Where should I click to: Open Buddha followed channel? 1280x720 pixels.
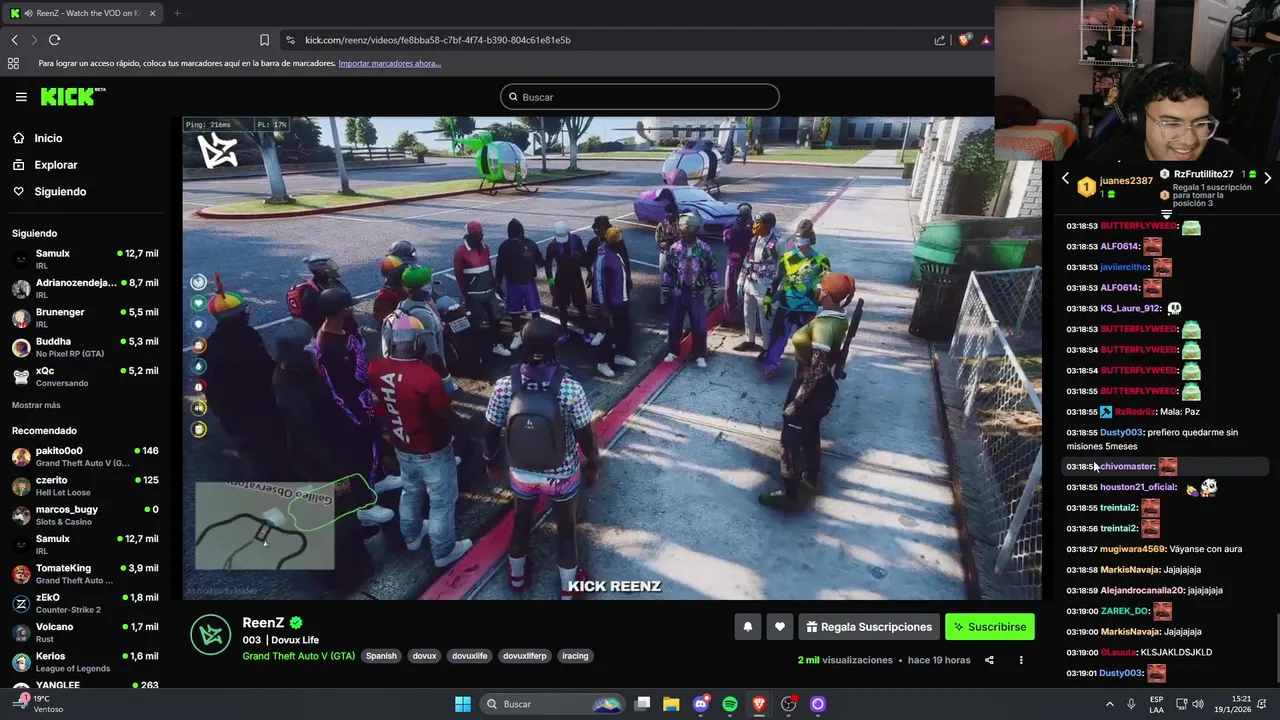click(x=85, y=347)
